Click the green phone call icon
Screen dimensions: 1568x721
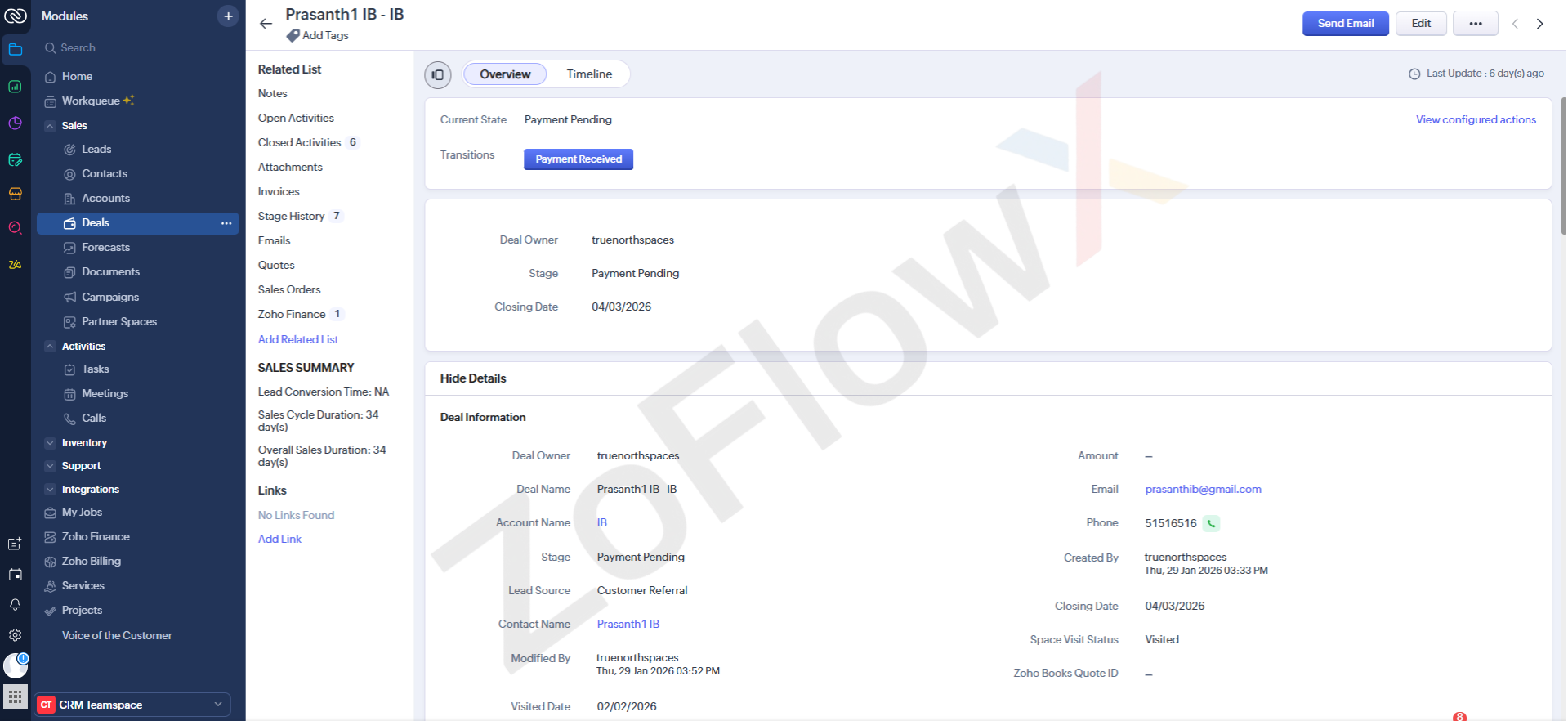point(1212,524)
